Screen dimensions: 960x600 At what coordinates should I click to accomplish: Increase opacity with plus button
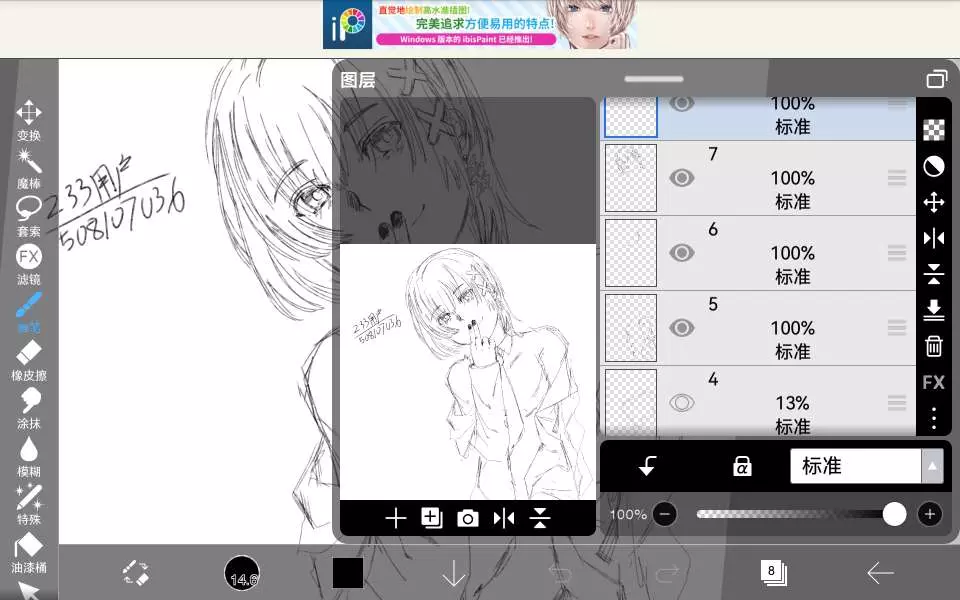point(929,514)
